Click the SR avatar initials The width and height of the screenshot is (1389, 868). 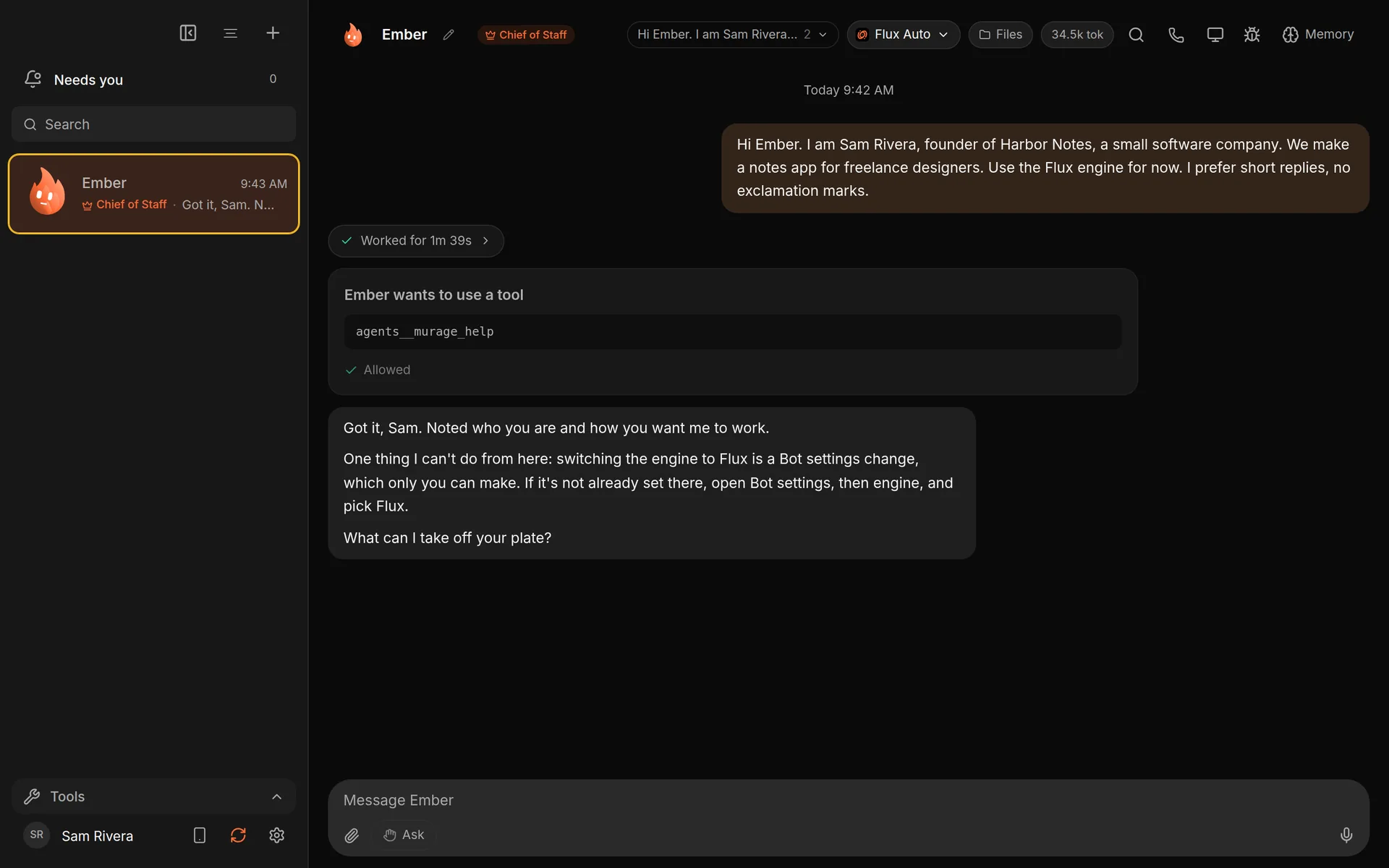tap(37, 835)
